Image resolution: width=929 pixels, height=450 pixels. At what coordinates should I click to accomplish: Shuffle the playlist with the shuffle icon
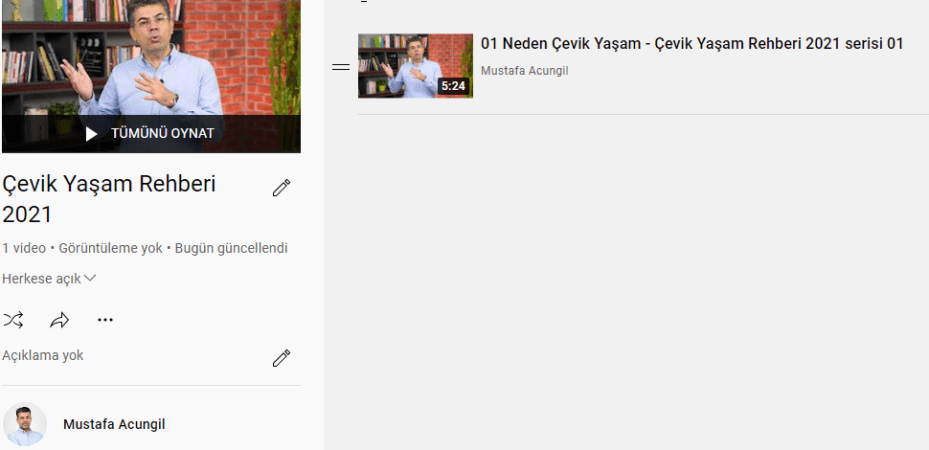click(13, 320)
